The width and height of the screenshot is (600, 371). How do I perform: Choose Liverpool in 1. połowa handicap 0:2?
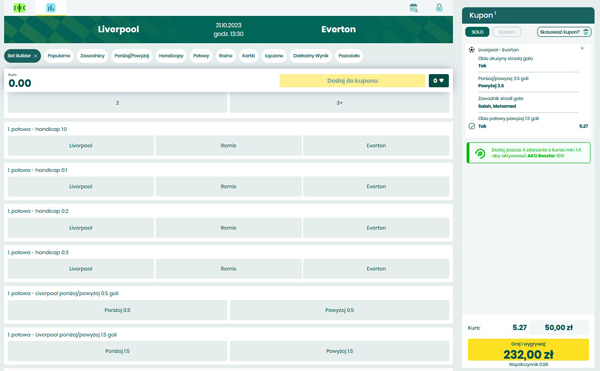click(x=81, y=228)
